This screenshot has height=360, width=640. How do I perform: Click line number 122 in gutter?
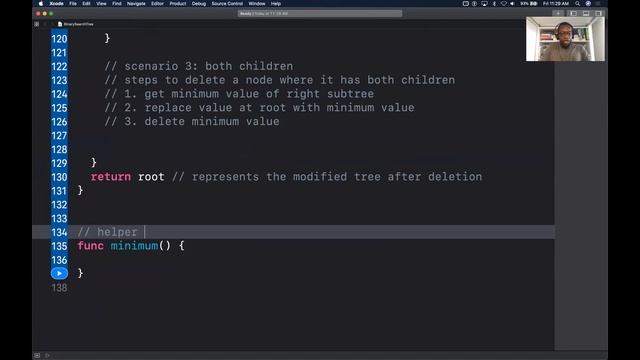point(59,67)
